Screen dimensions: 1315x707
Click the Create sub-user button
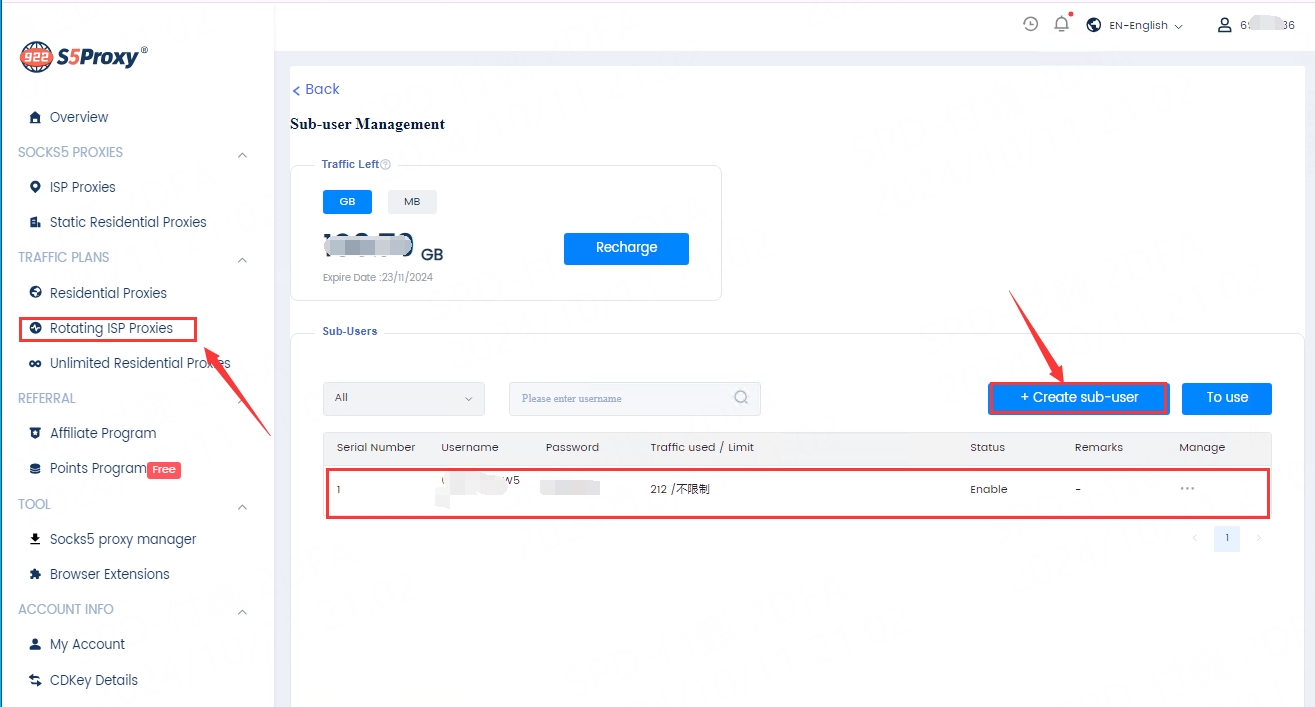(x=1078, y=397)
